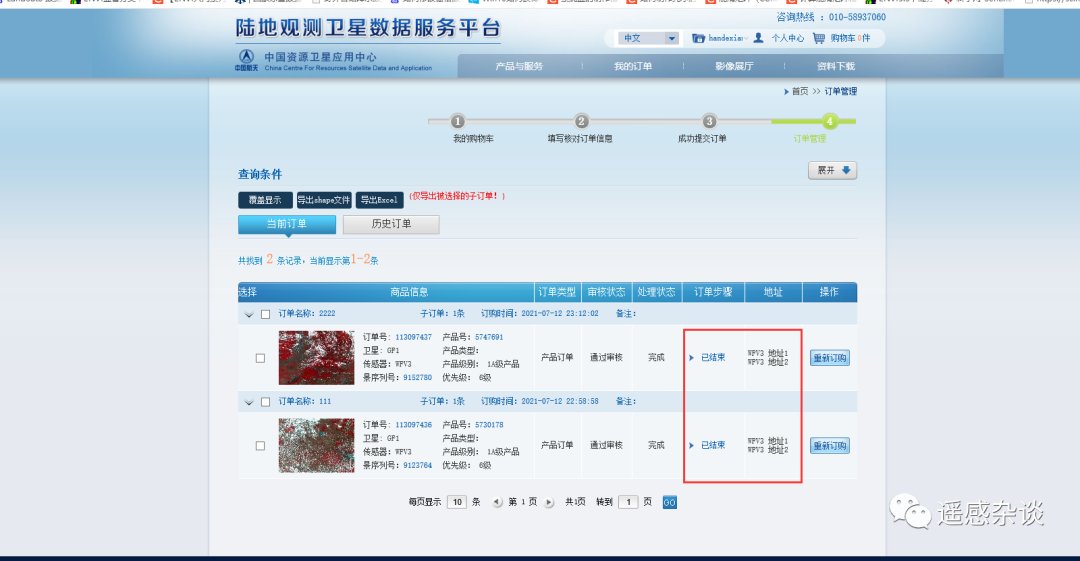Select sub-order checkbox for order 113097436
1080x561 pixels.
click(x=260, y=446)
